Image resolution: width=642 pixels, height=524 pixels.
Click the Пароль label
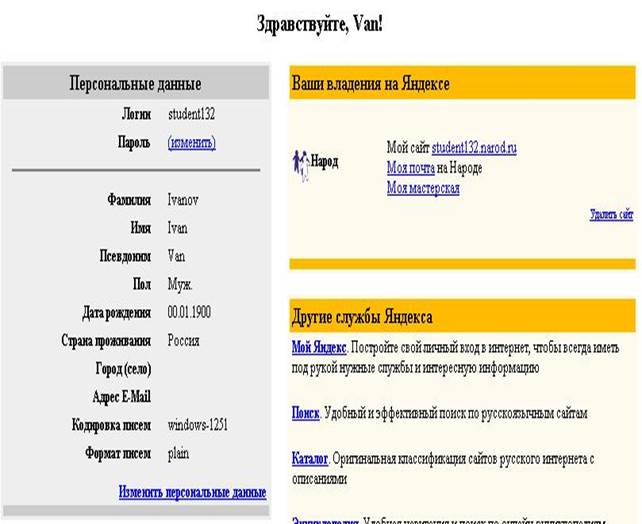134,142
